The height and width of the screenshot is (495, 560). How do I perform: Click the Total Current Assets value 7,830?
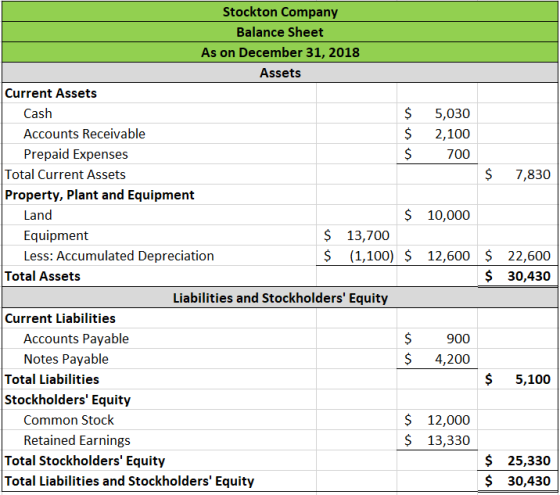pos(532,175)
